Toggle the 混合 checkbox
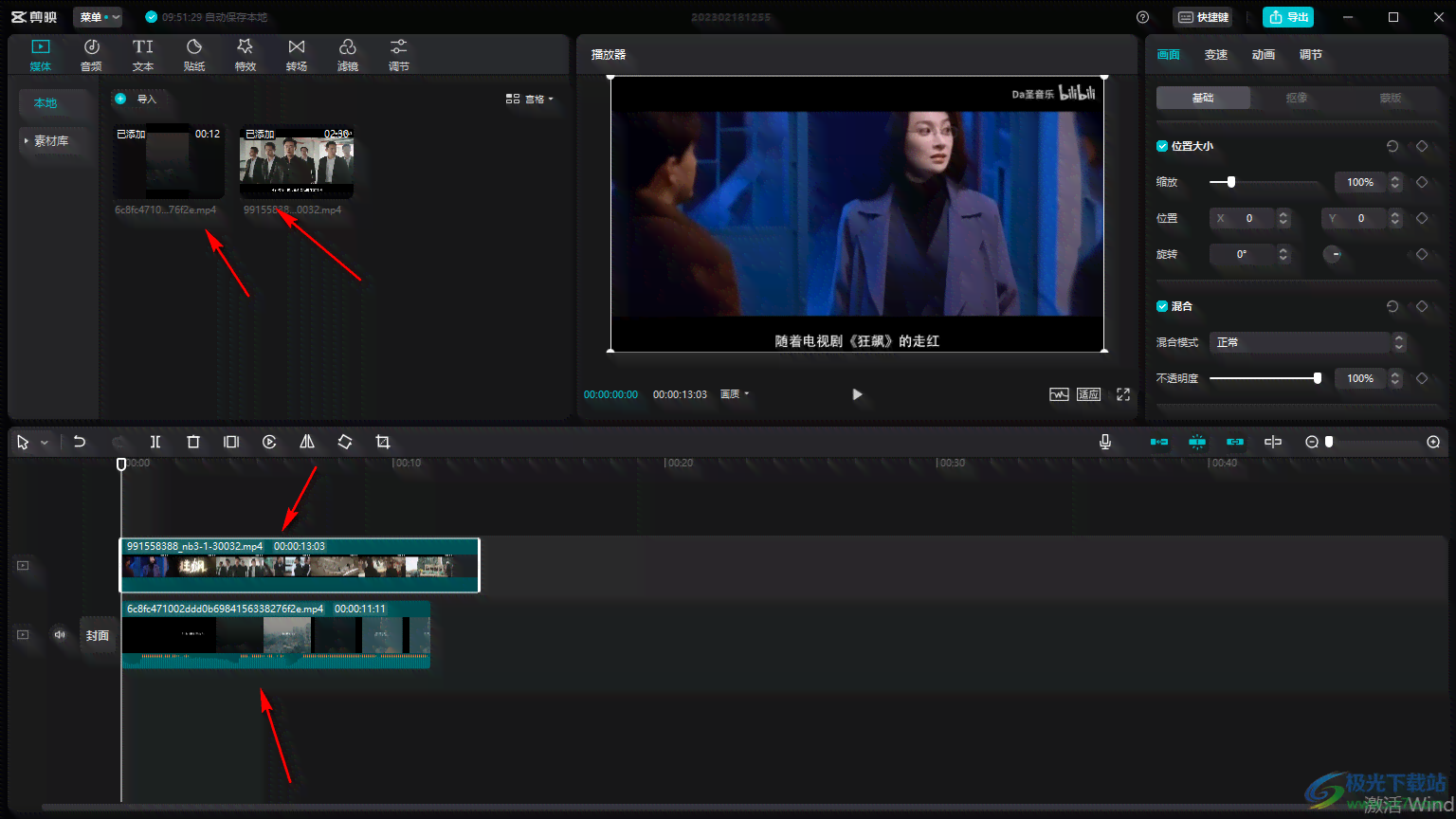Viewport: 1456px width, 819px height. (x=1162, y=306)
